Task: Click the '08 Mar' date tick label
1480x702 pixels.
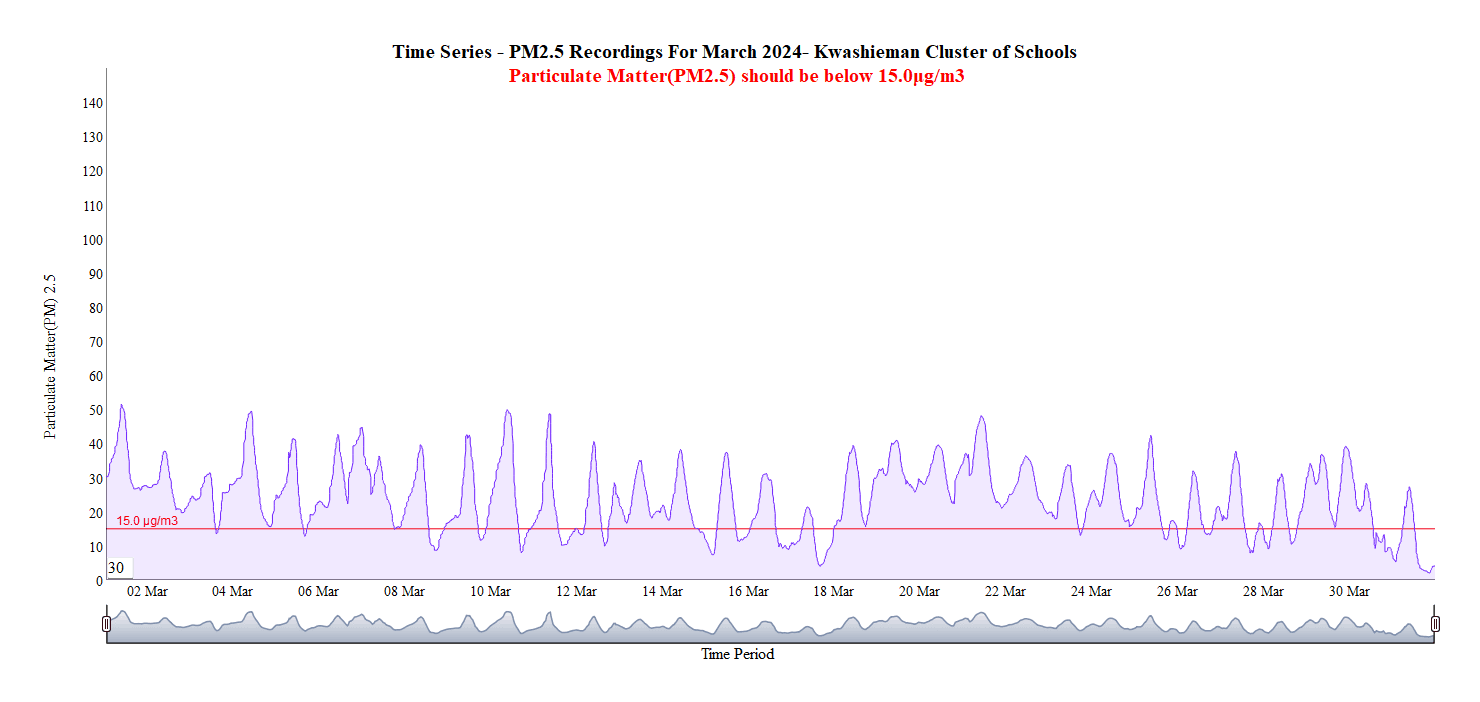Action: [x=404, y=592]
